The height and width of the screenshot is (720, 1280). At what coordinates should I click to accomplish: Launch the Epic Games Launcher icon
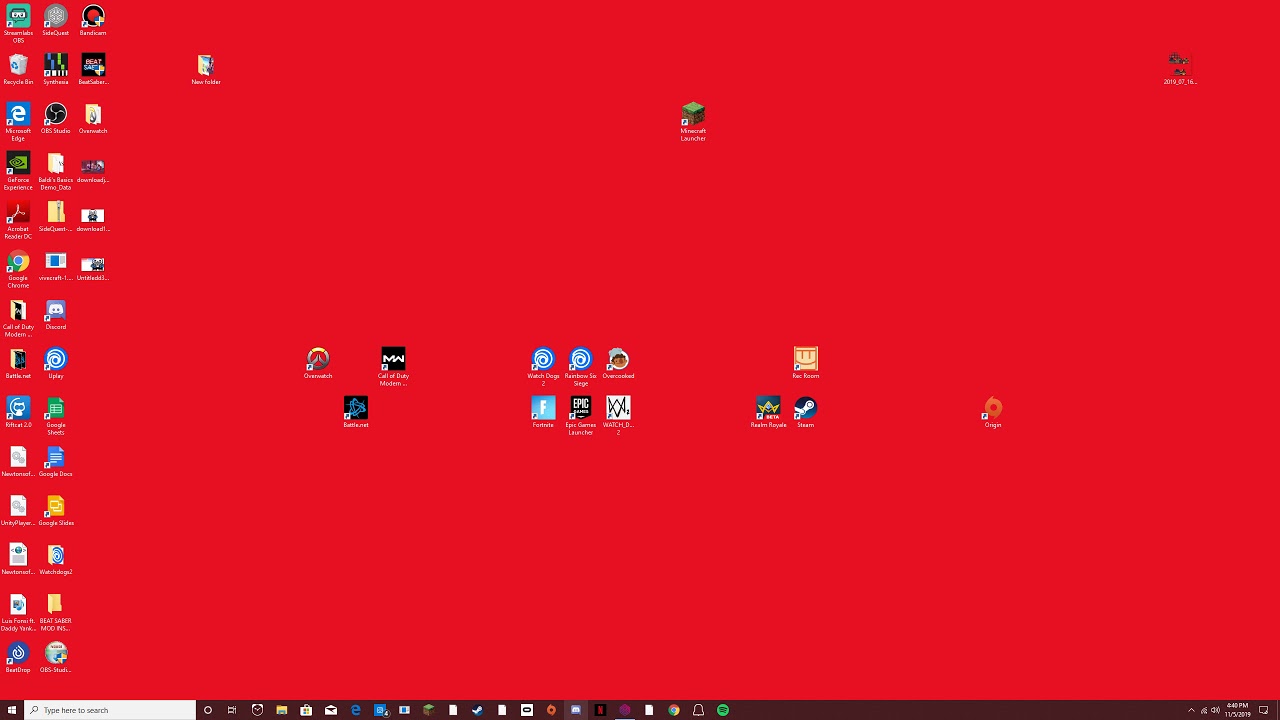point(581,416)
